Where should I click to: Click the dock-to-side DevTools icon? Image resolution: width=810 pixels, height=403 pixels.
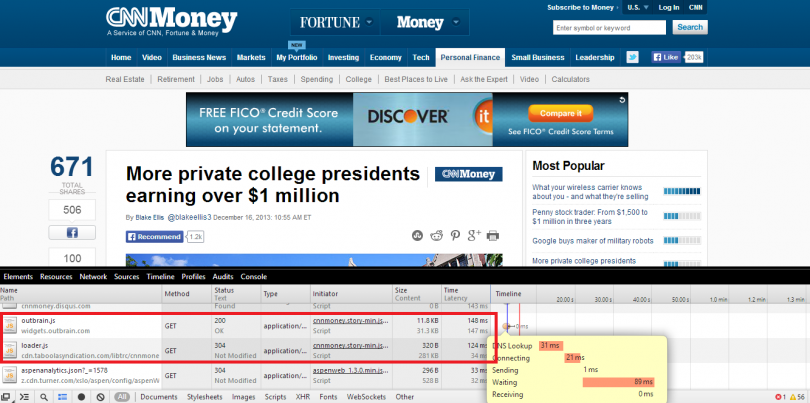[x=6, y=397]
